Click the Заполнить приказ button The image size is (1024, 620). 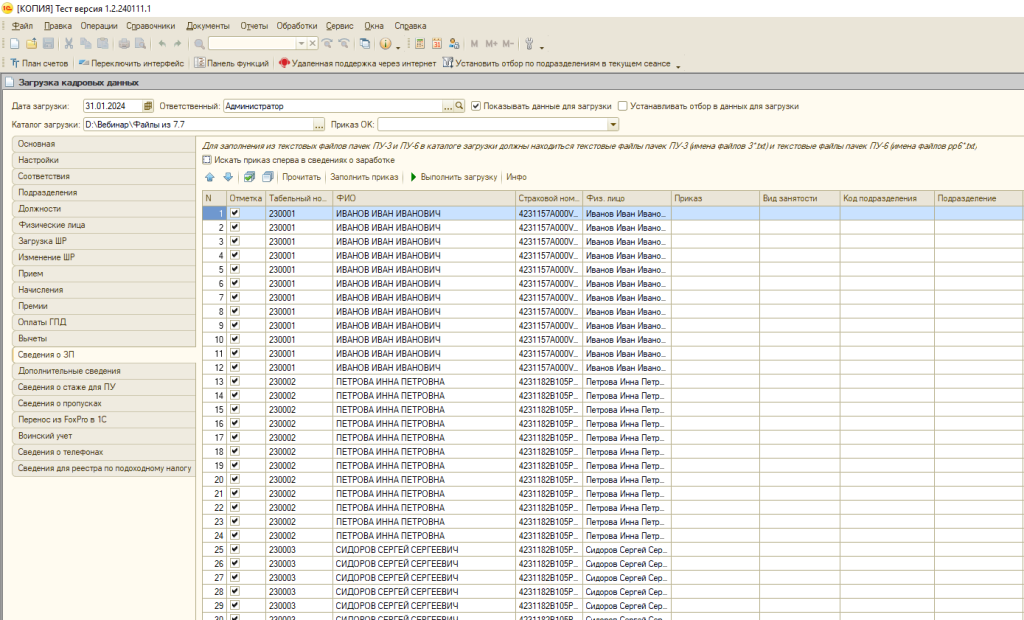tap(364, 177)
